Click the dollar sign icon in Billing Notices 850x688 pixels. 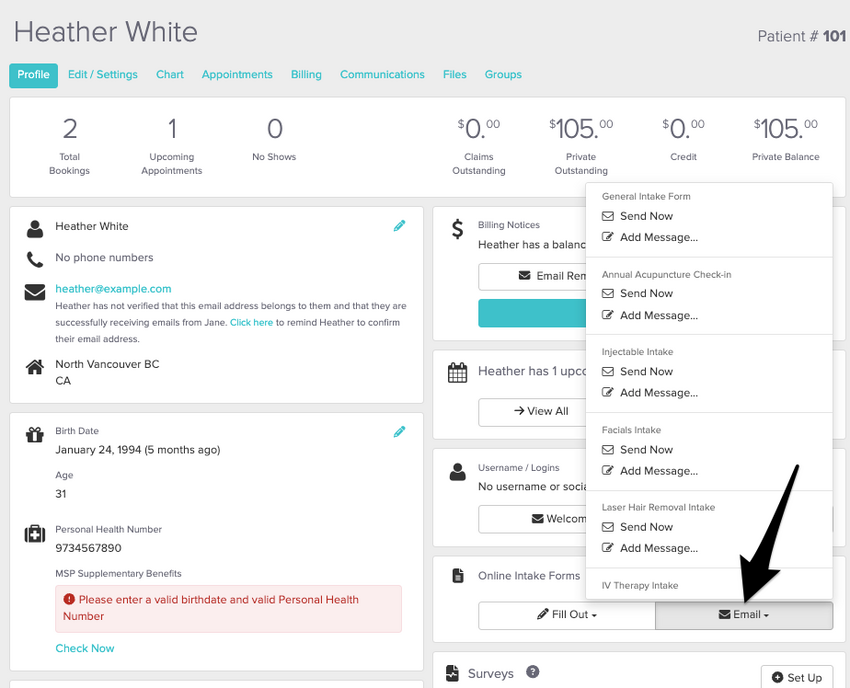click(458, 229)
